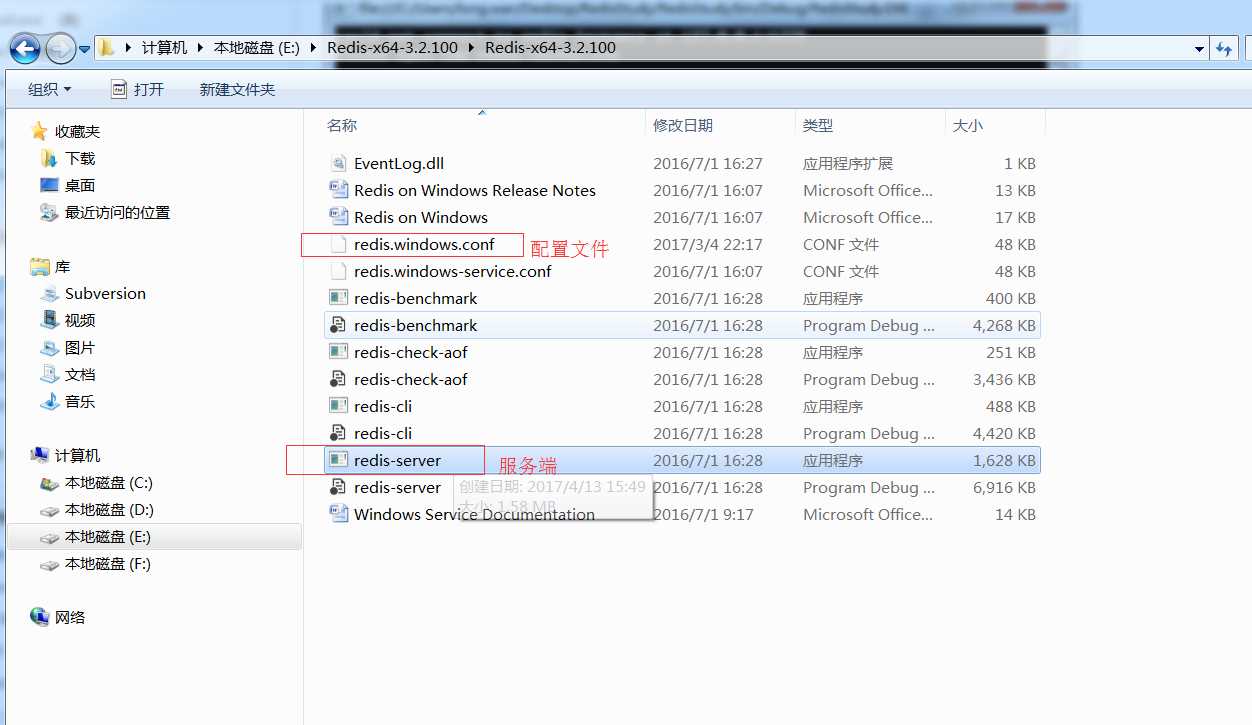Open address bar history dropdown arrow
1252x725 pixels.
[x=1199, y=48]
